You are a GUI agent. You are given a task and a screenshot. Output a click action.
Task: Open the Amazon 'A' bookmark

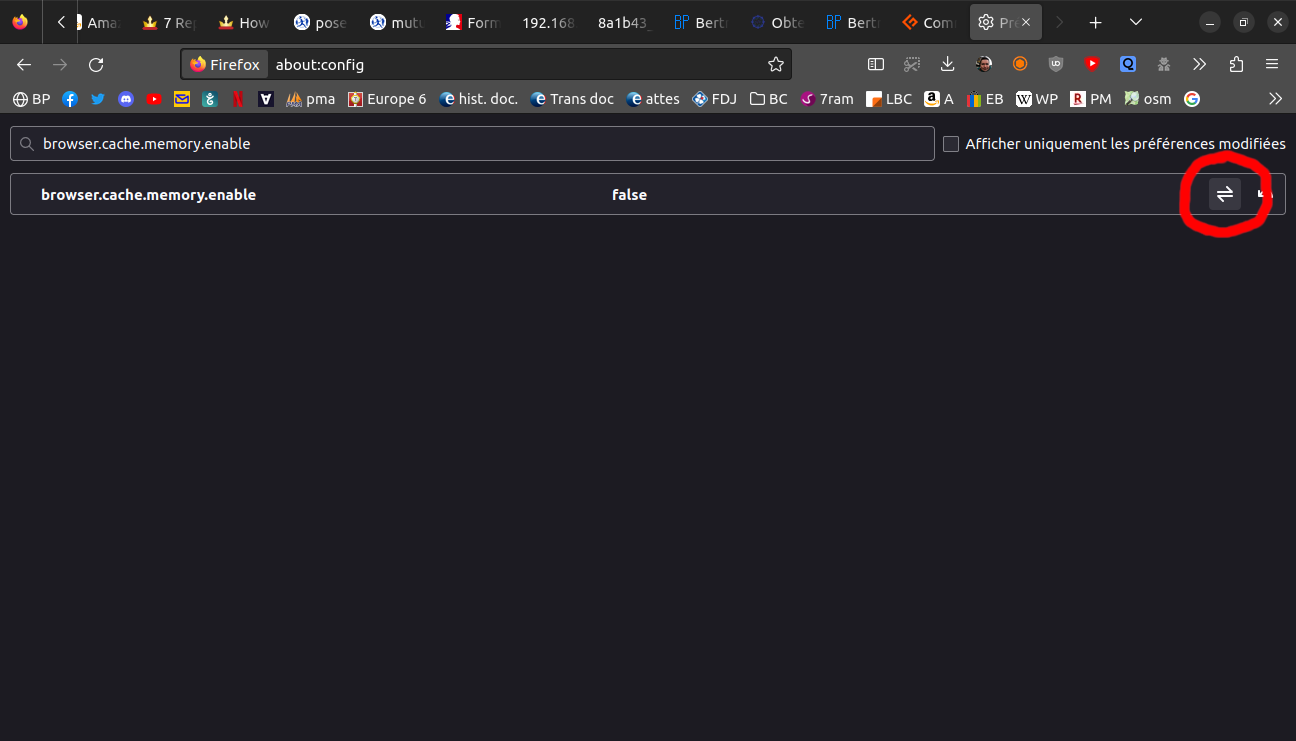pos(939,99)
